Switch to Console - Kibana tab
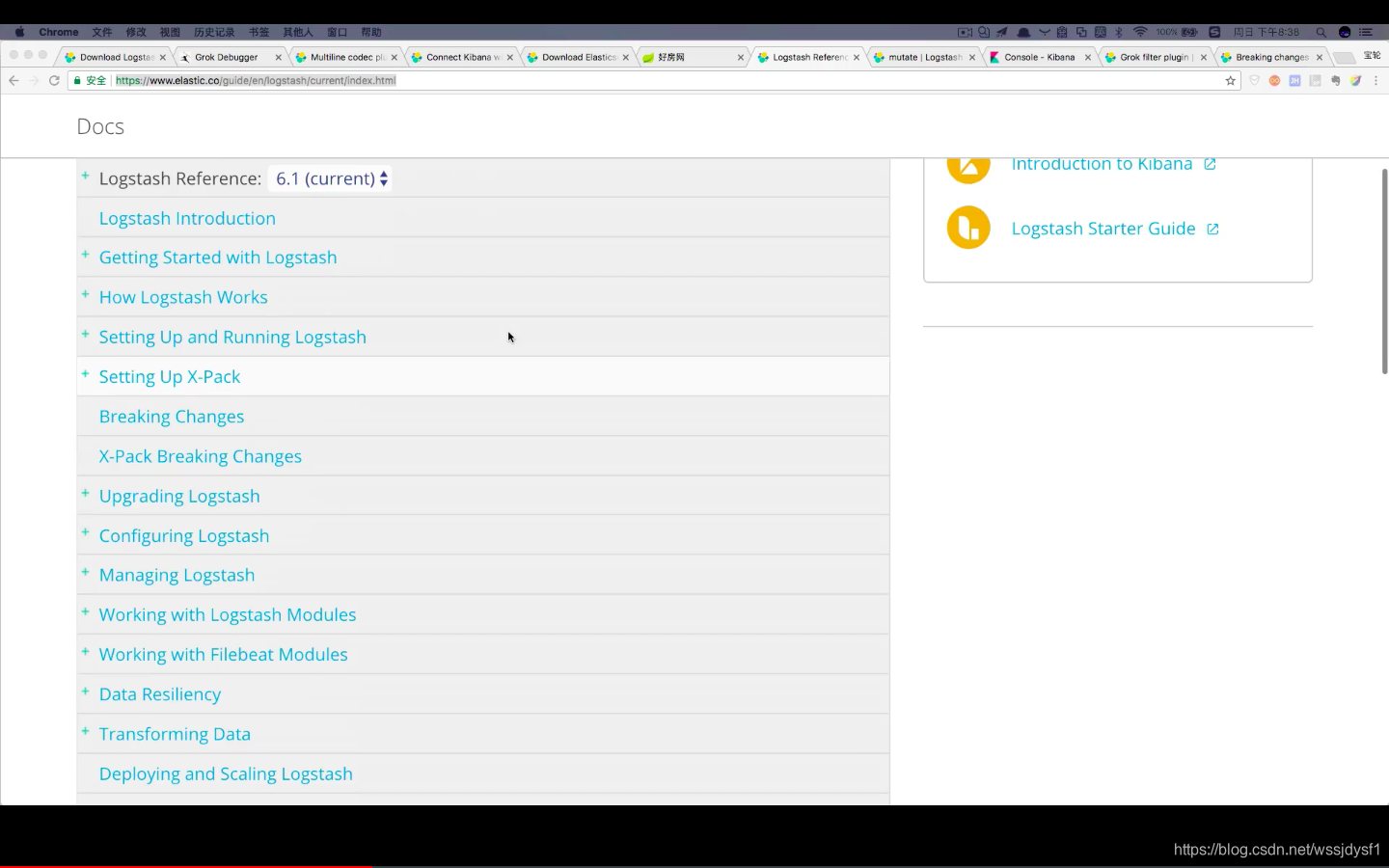The height and width of the screenshot is (868, 1389). click(x=1039, y=57)
